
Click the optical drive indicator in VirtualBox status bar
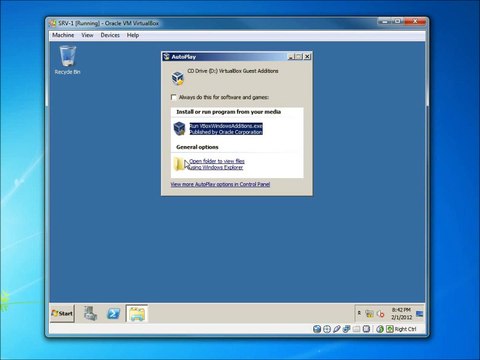[327, 329]
